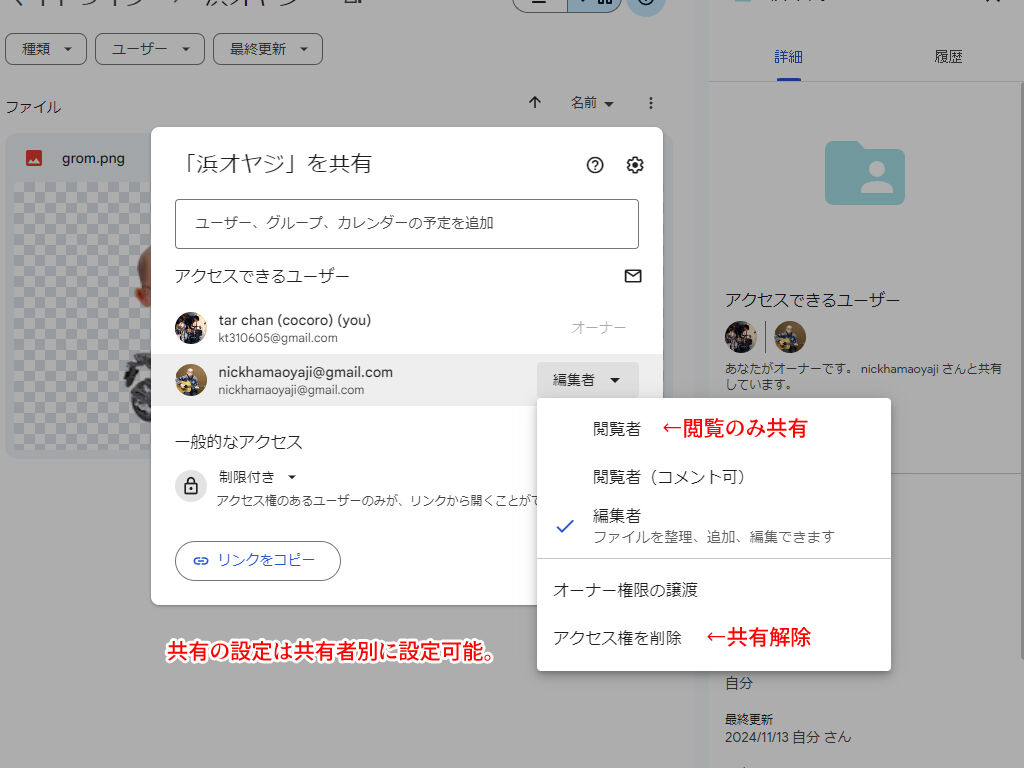Select the 閲覧者 viewer role
The image size is (1024, 768).
(617, 429)
